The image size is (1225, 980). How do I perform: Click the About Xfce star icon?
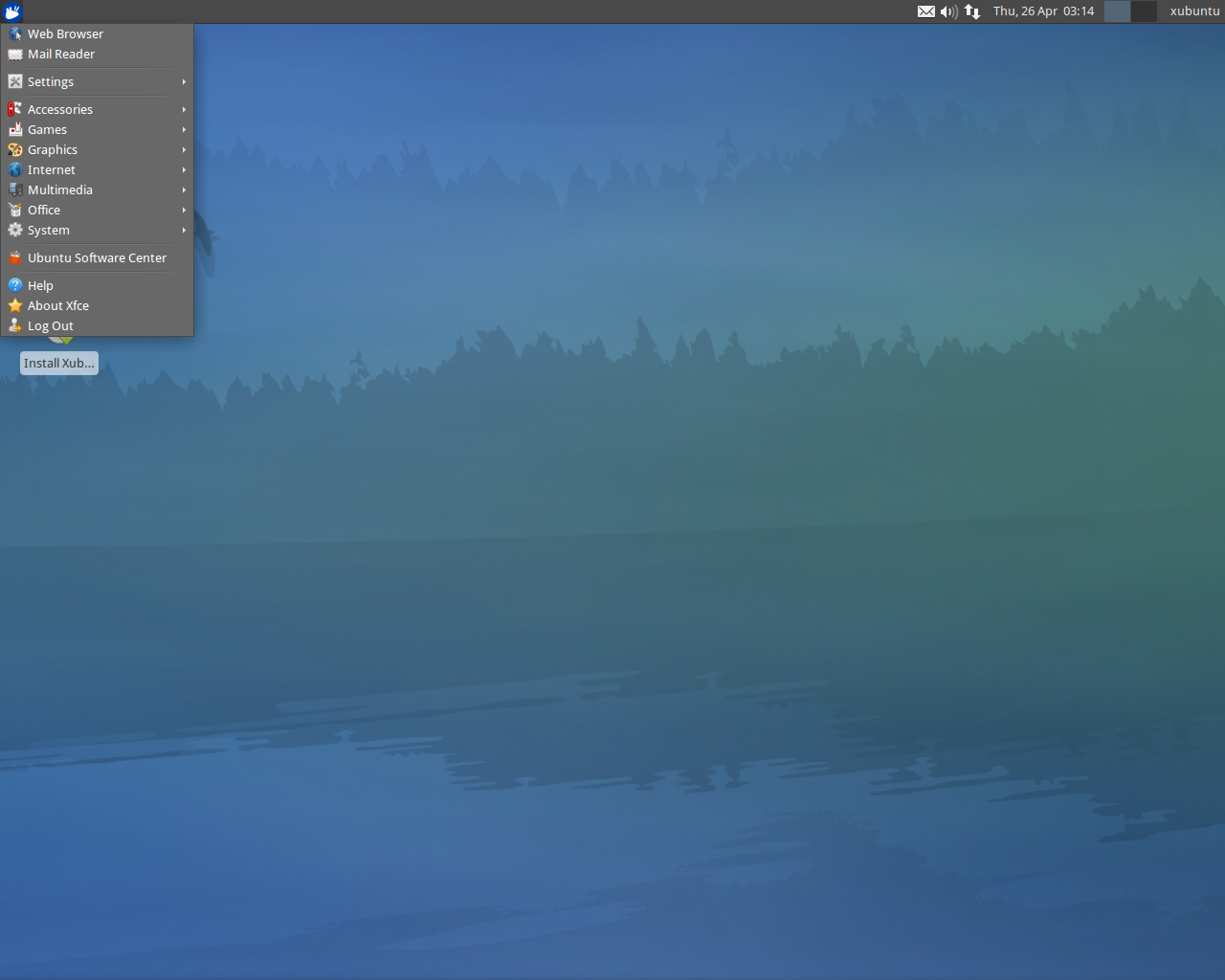coord(15,305)
